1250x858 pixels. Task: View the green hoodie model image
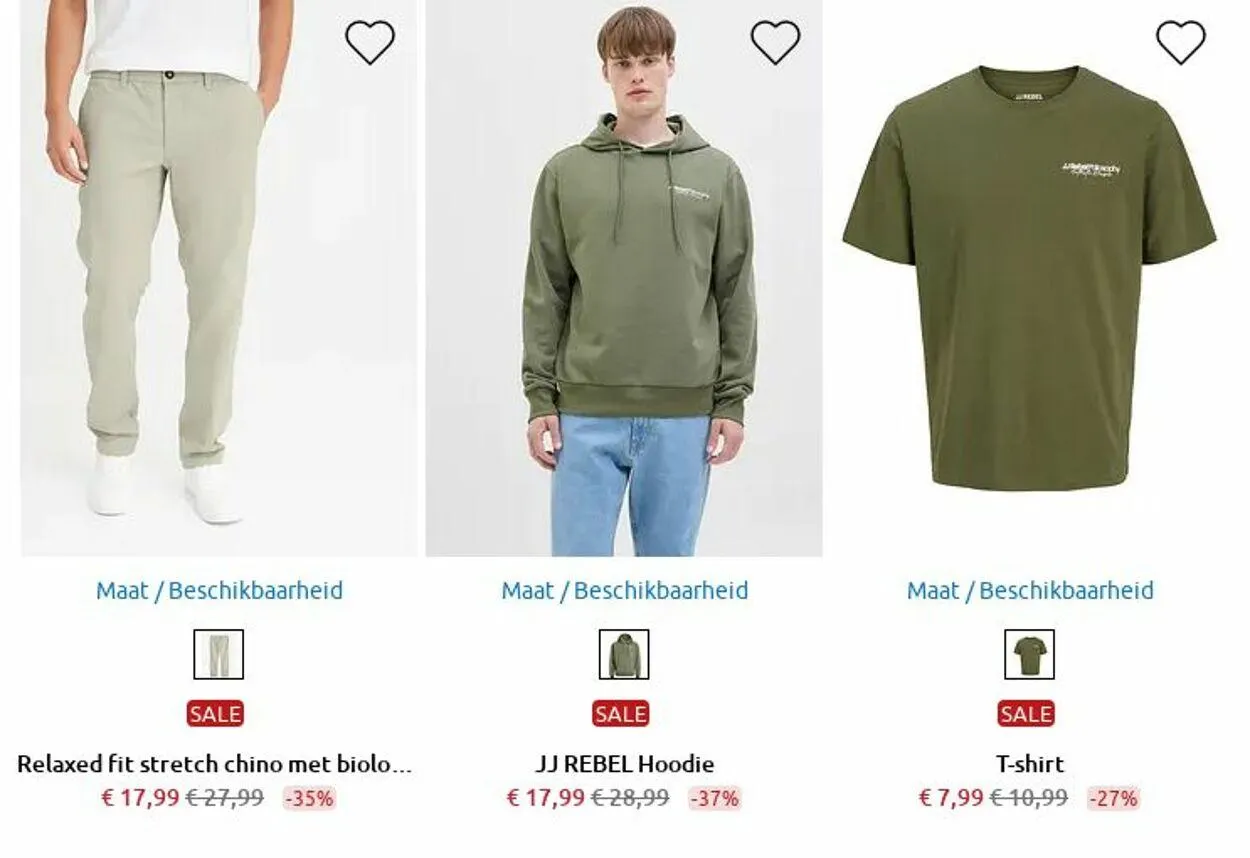(624, 278)
